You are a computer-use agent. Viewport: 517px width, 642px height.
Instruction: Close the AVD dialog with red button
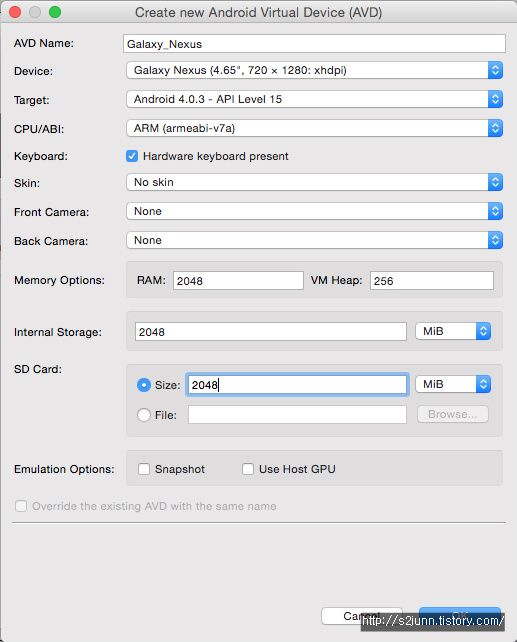coord(15,12)
